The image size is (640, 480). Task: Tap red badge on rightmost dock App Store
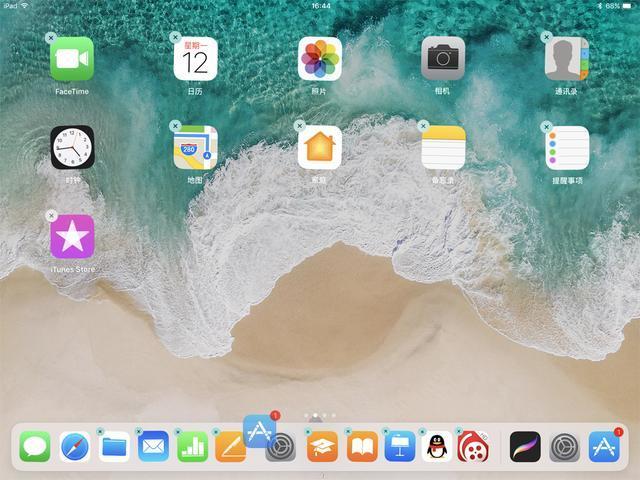(618, 432)
